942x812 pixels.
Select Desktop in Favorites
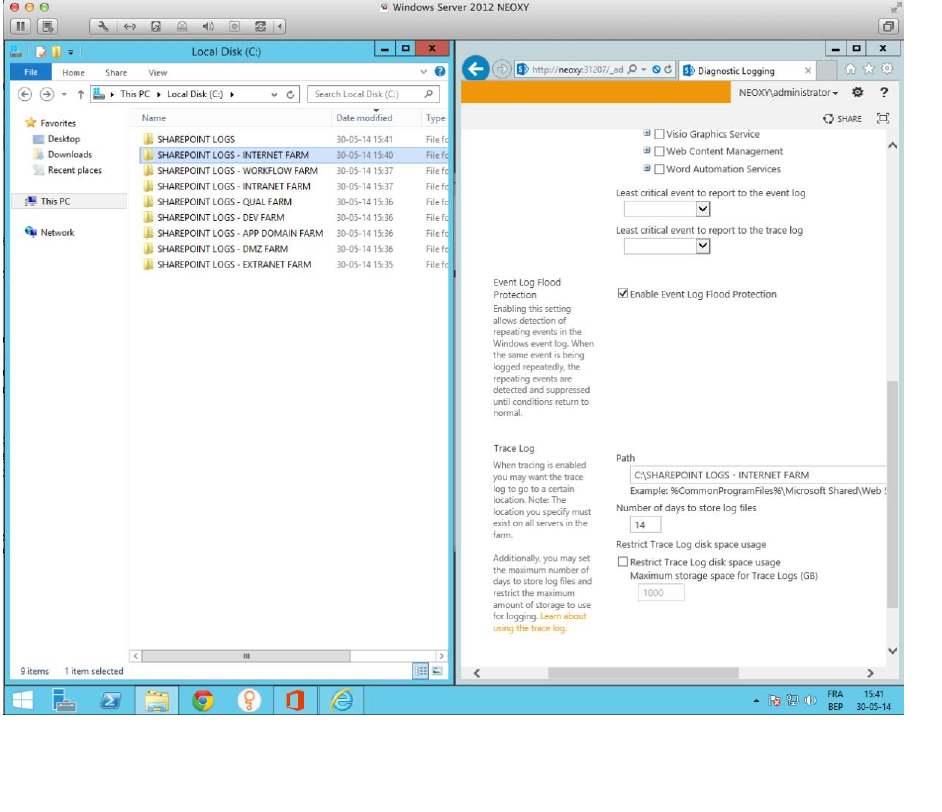coord(64,139)
